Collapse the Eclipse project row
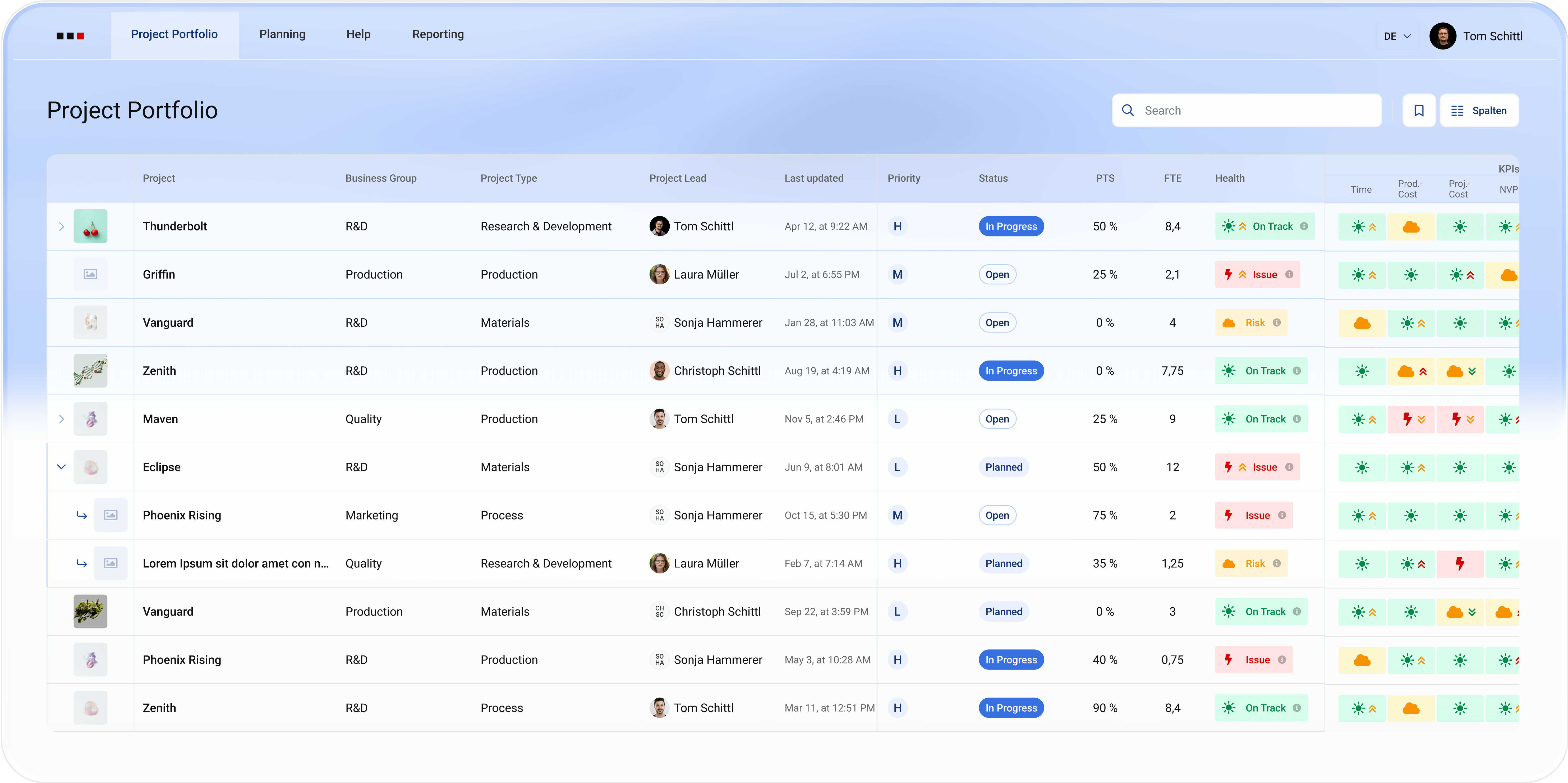 pyautogui.click(x=62, y=467)
